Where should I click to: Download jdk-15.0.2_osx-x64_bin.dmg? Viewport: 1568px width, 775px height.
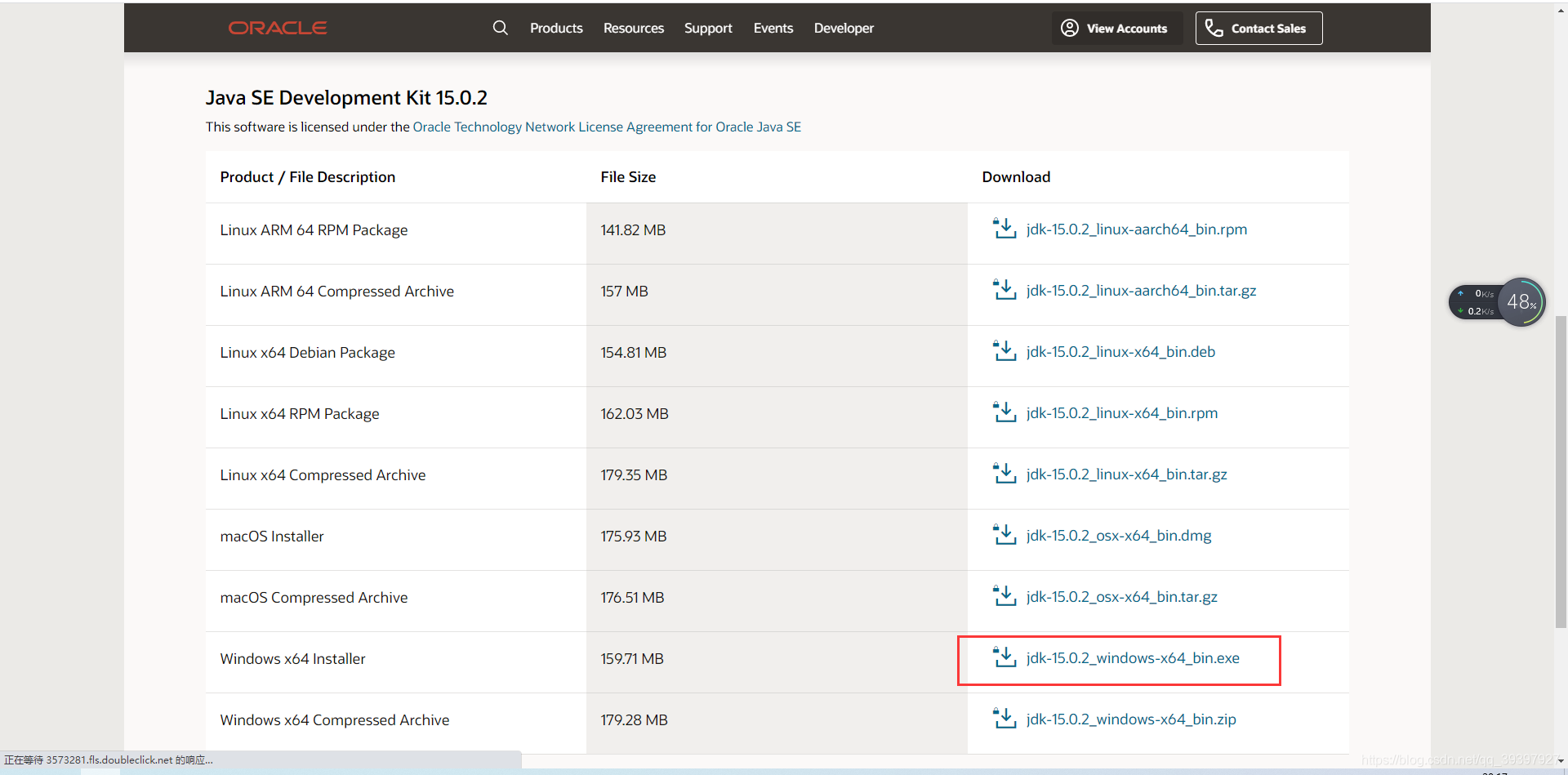point(1119,535)
